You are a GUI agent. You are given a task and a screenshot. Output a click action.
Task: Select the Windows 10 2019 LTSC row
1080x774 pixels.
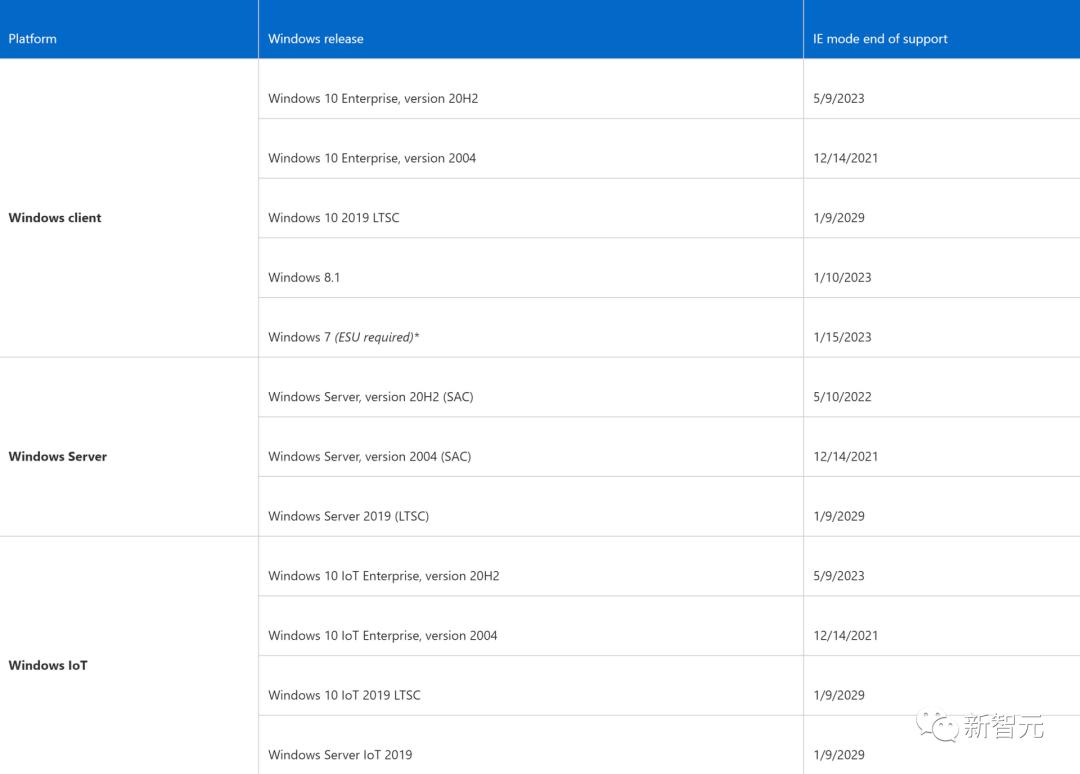pos(334,218)
